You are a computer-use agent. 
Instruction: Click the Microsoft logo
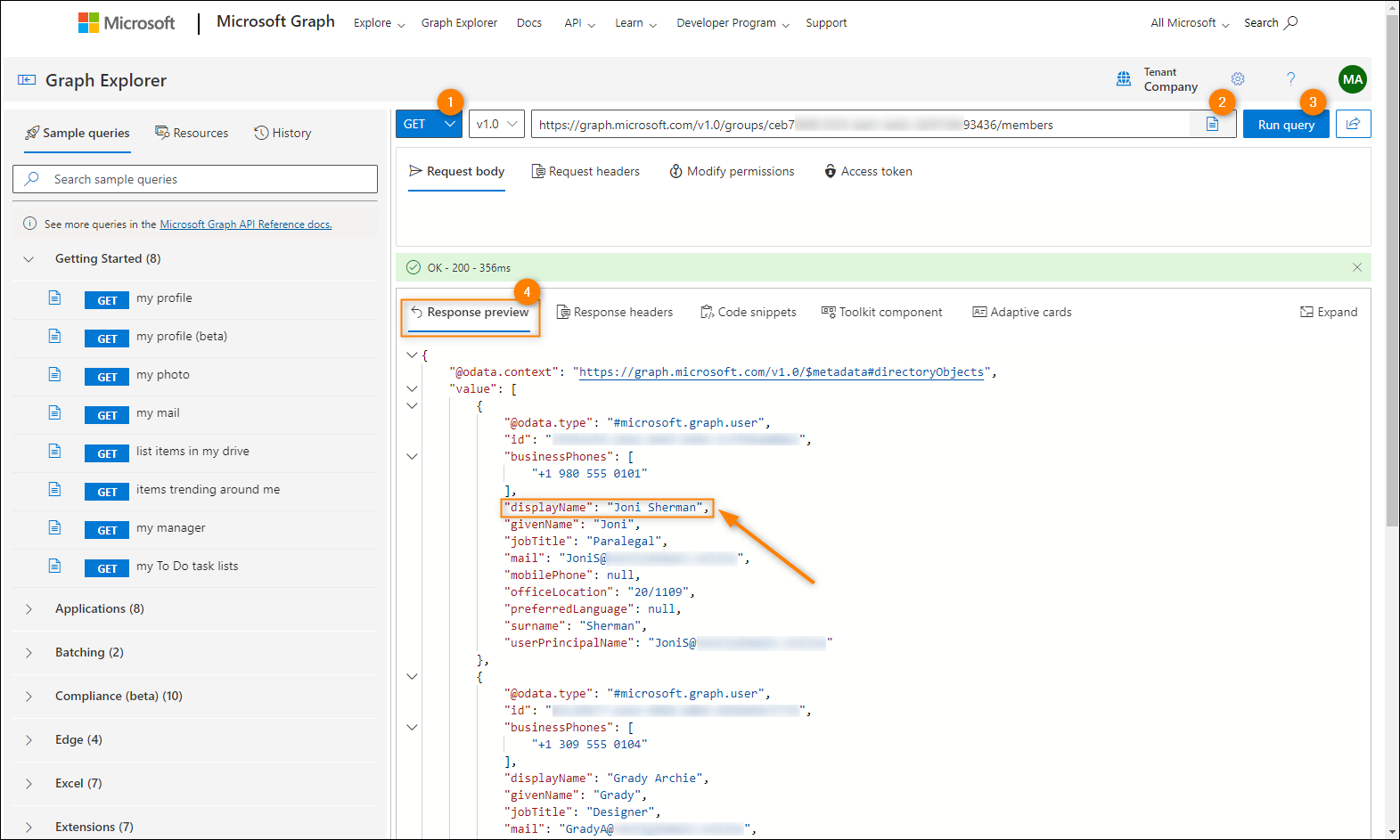pyautogui.click(x=127, y=23)
